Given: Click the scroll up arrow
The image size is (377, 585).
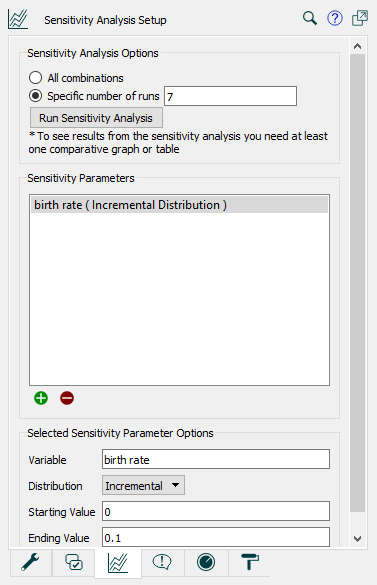Looking at the screenshot, I should click(x=357, y=46).
